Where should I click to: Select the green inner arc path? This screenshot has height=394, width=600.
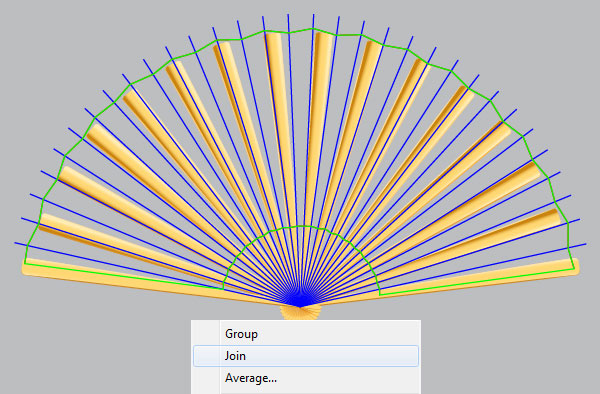(301, 226)
